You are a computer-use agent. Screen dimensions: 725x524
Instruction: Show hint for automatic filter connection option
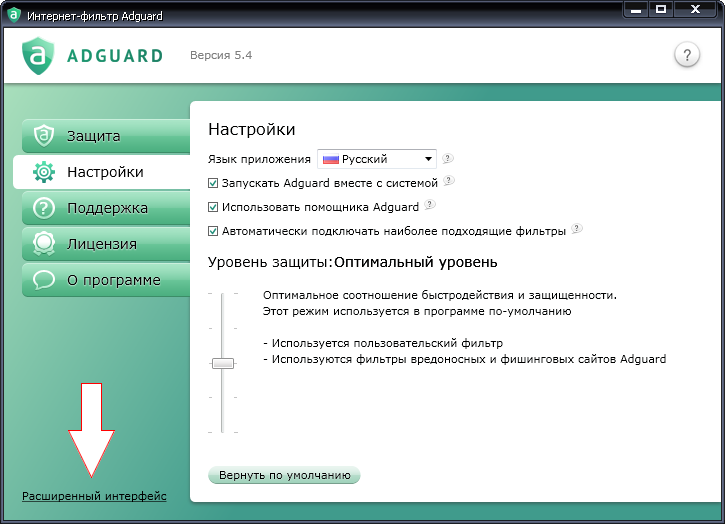coord(576,228)
